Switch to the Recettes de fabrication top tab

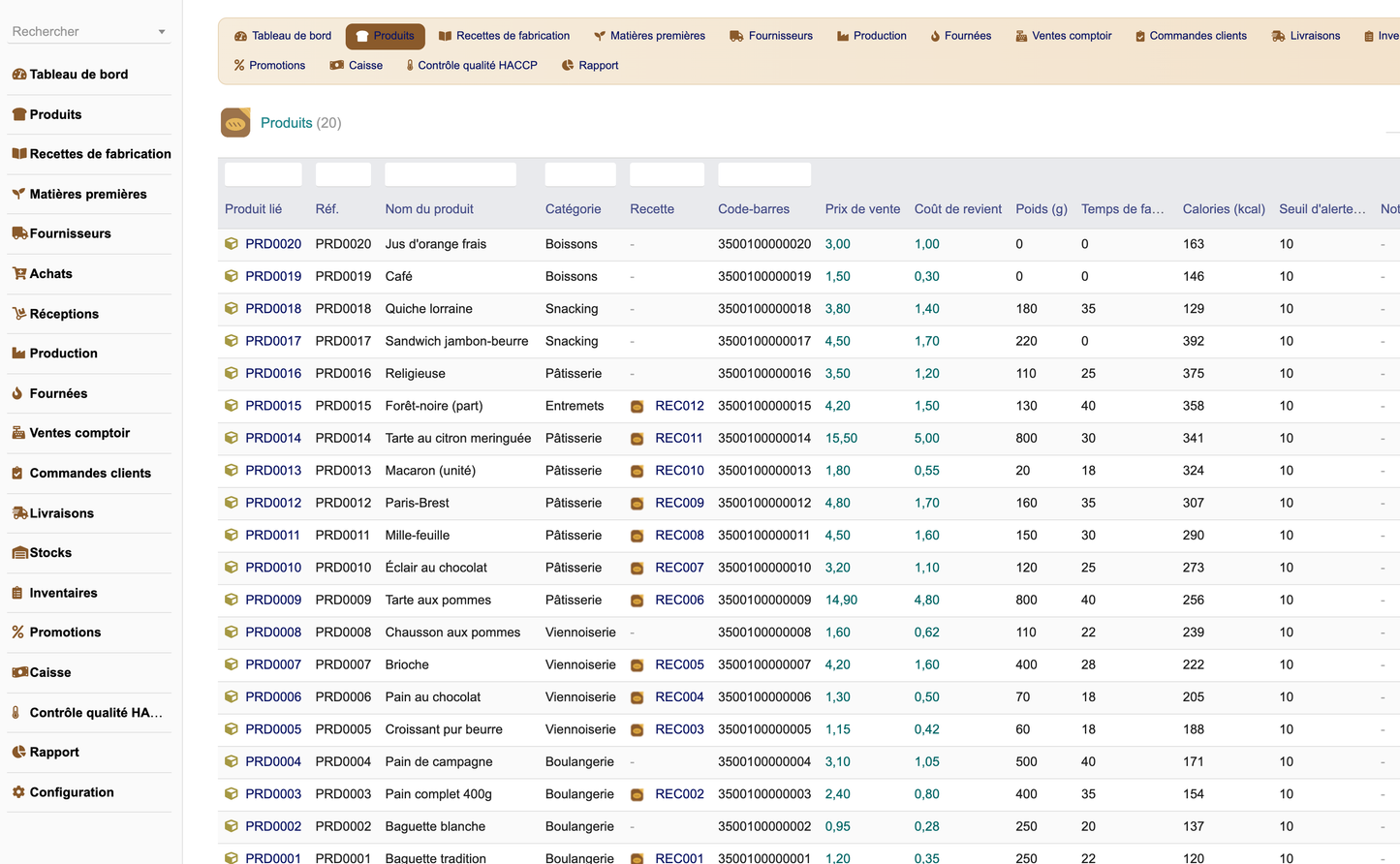pos(504,36)
